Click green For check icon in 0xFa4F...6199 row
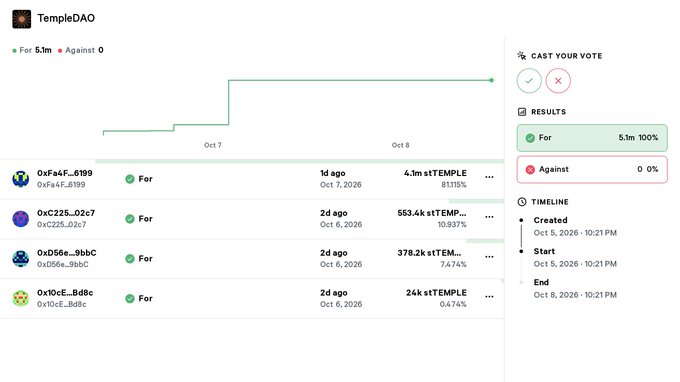The height and width of the screenshot is (382, 680). (x=130, y=179)
